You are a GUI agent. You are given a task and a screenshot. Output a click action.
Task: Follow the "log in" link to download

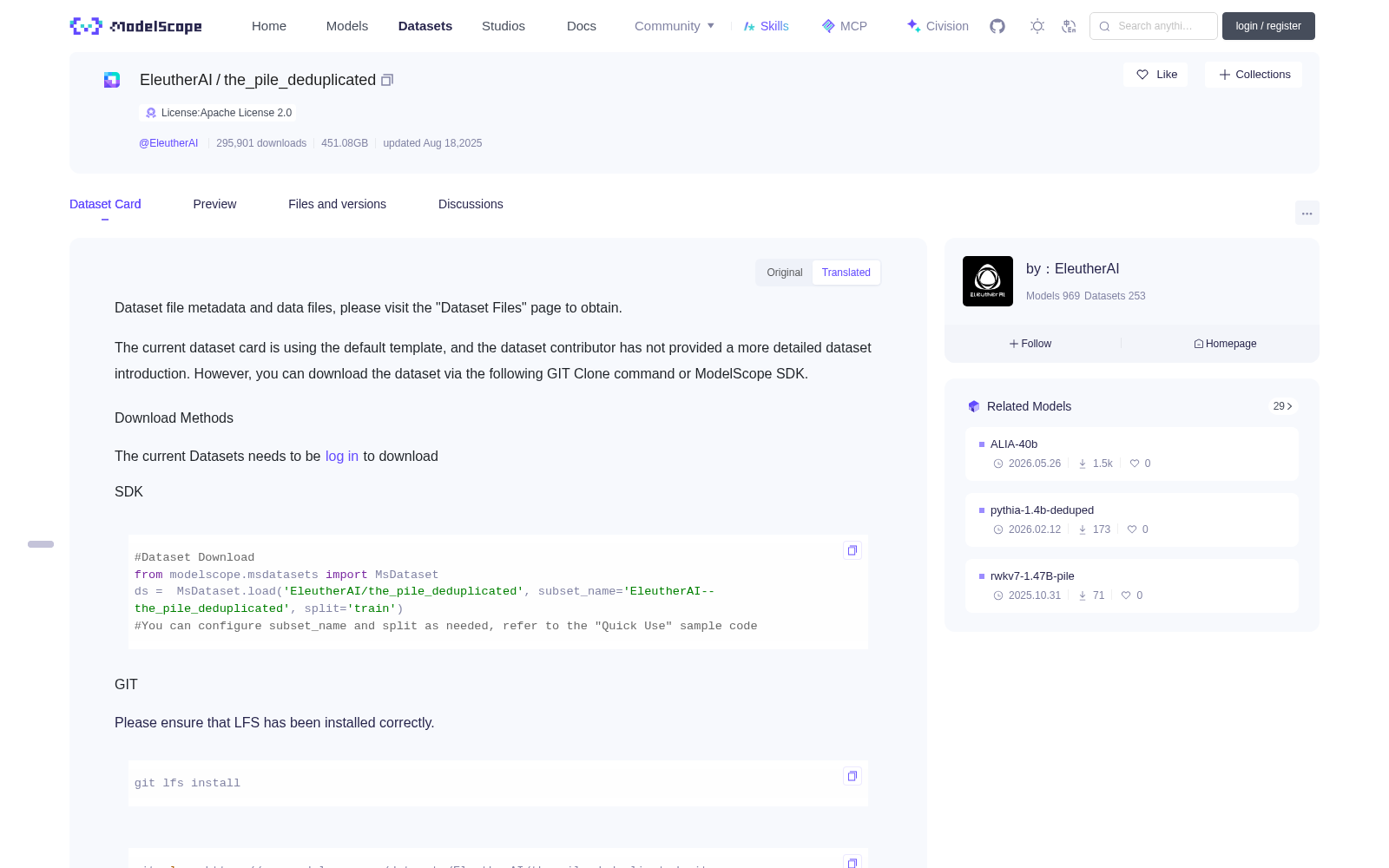coord(342,457)
